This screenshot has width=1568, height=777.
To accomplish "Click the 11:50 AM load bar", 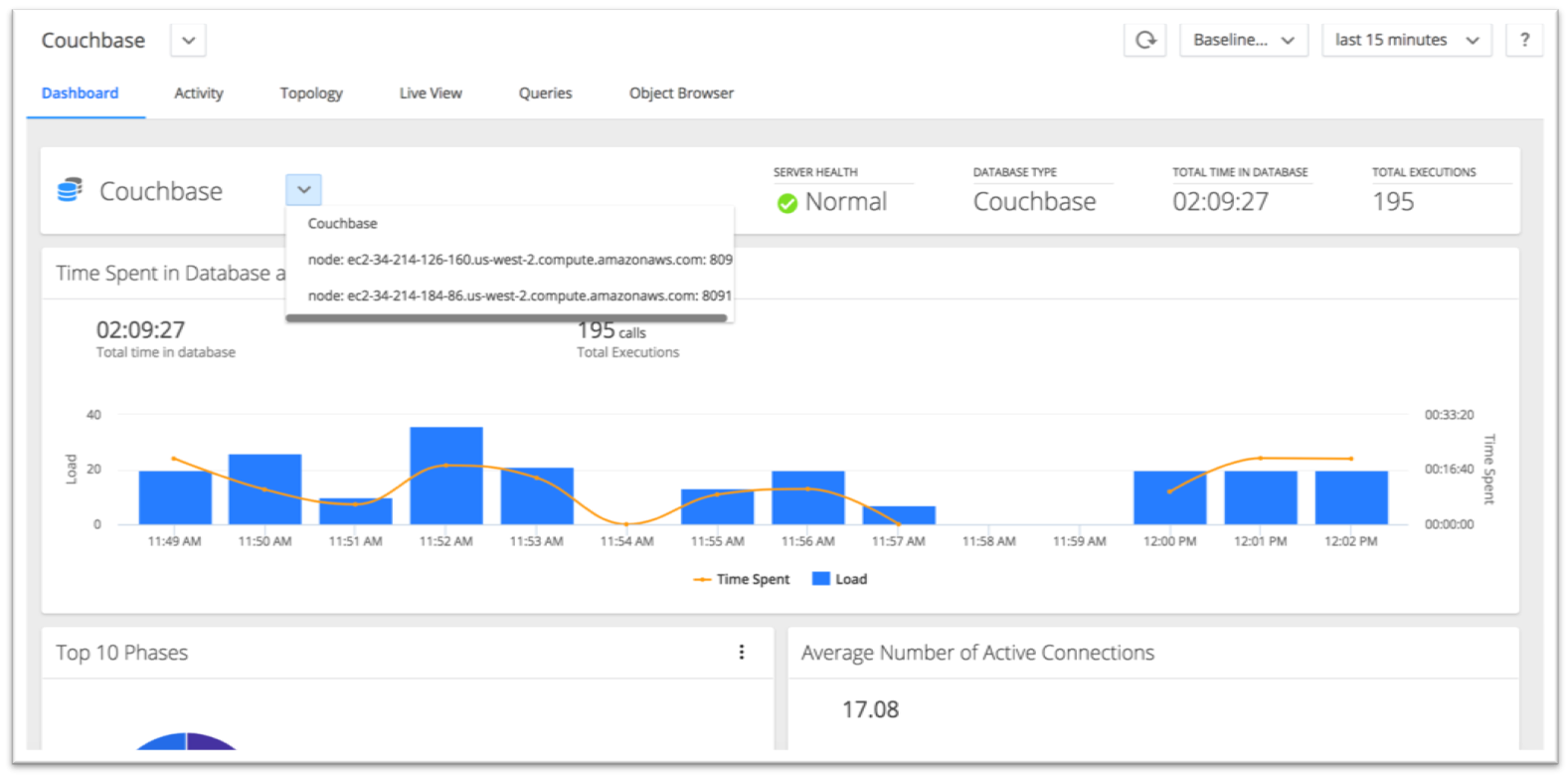I will point(264,489).
